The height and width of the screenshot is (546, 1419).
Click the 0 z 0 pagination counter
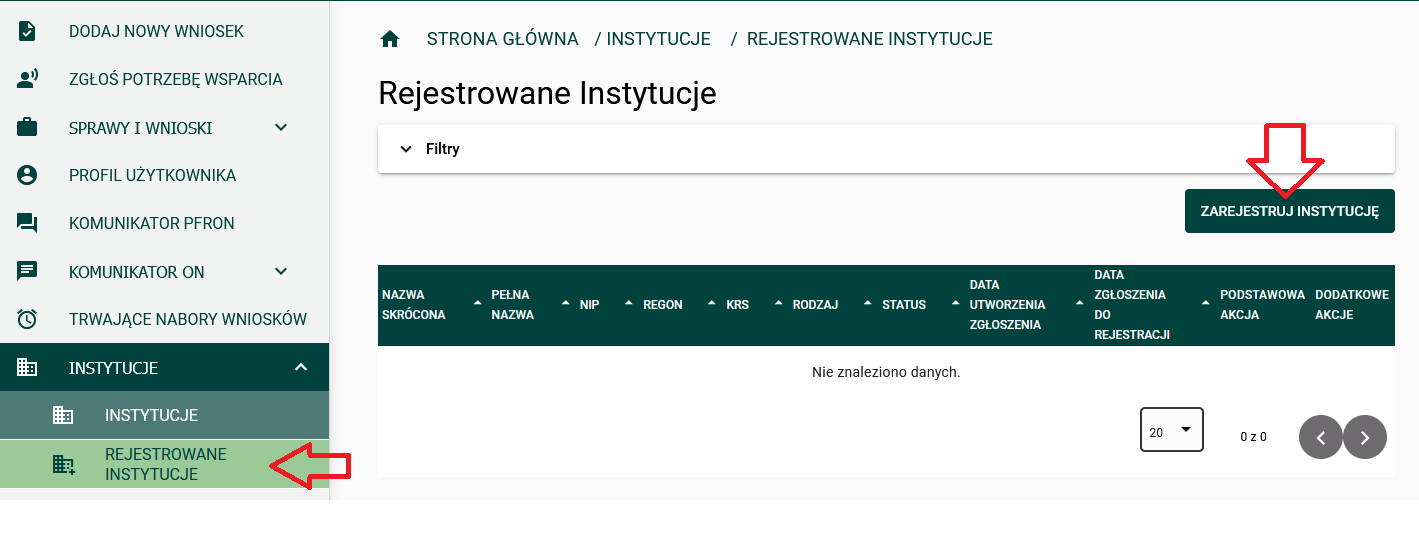click(x=1253, y=437)
